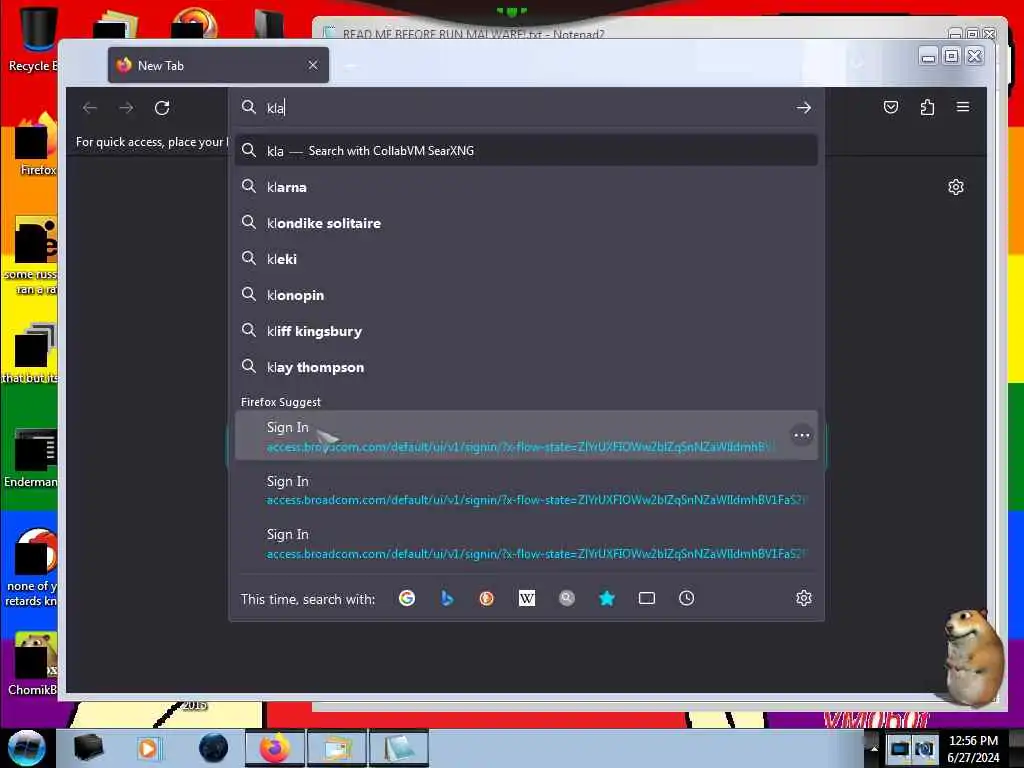Select the klay thompson suggestion
The height and width of the screenshot is (768, 1024).
[526, 367]
